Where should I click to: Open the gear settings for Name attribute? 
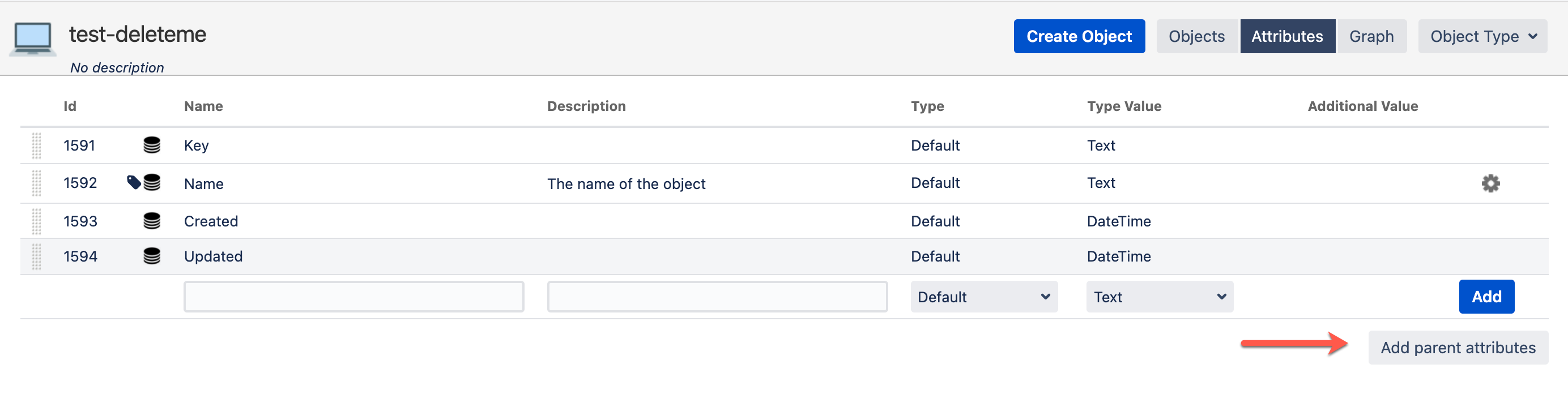coord(1490,183)
